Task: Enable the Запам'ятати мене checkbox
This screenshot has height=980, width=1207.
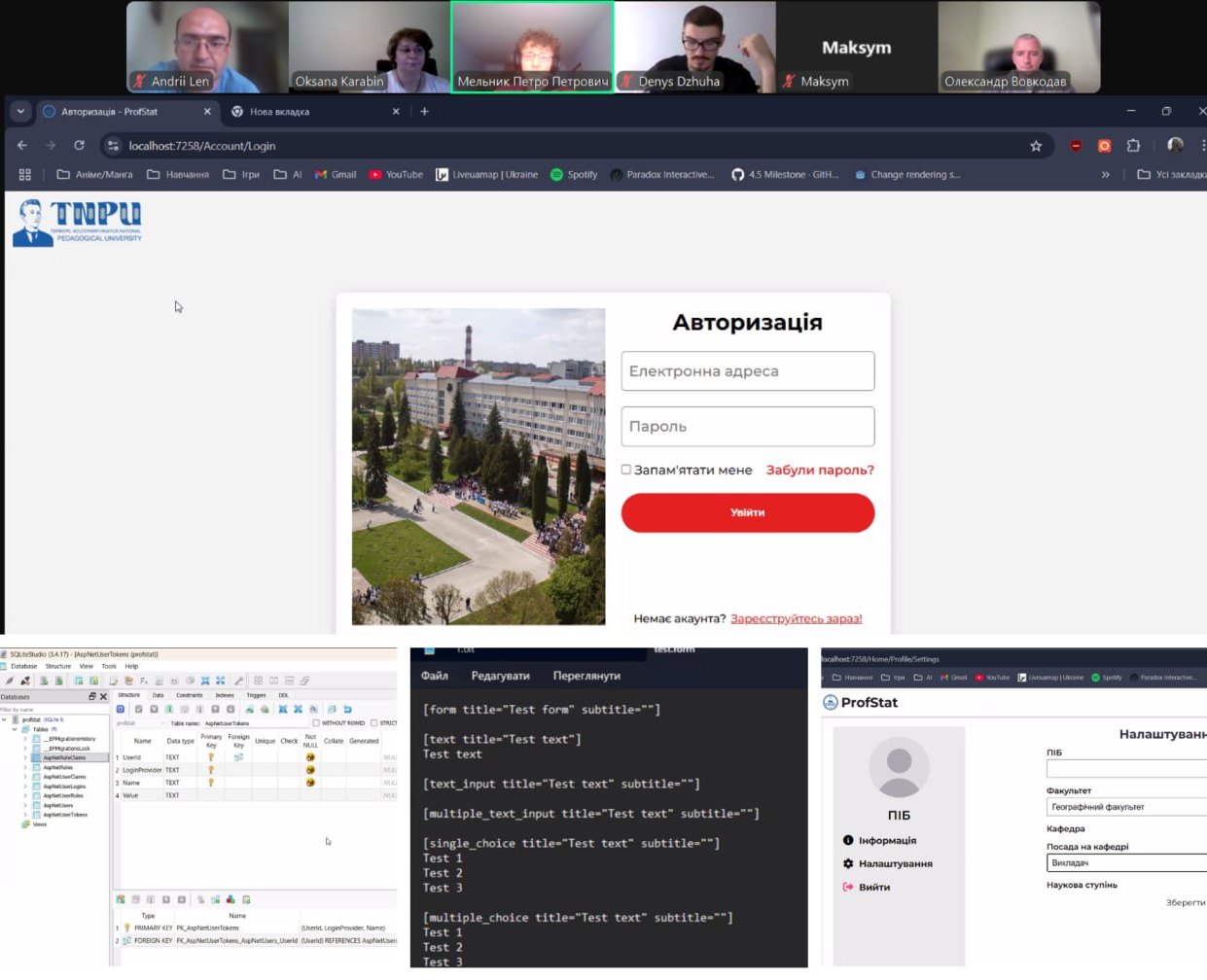Action: 626,470
